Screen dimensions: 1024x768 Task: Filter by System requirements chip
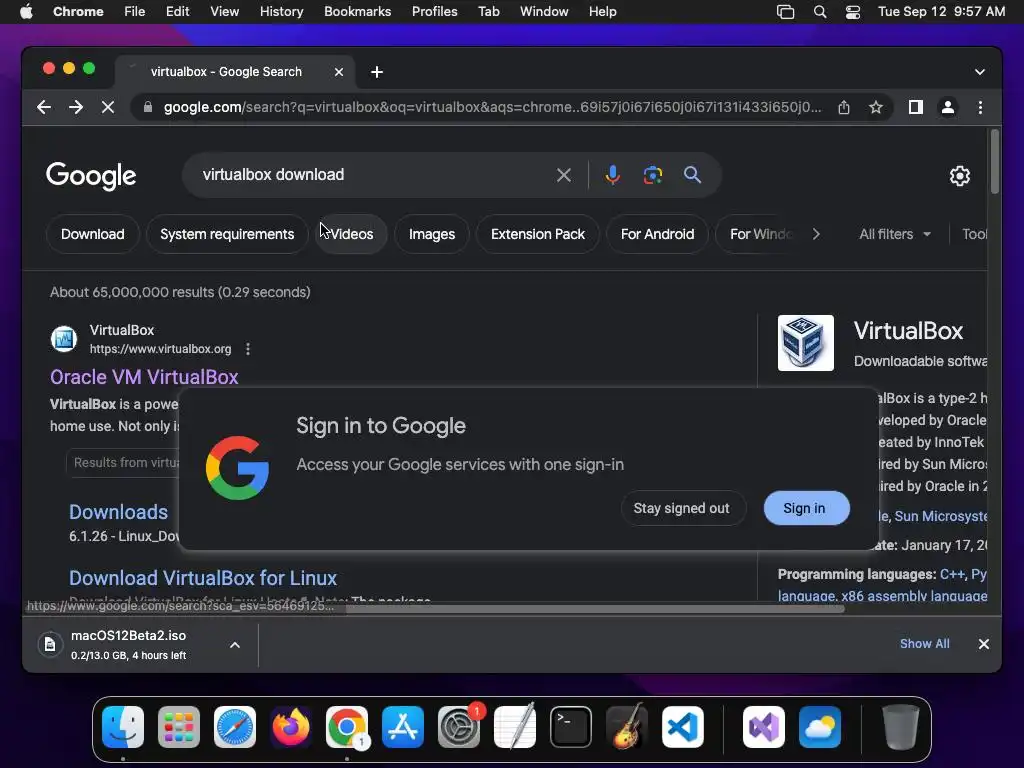coord(227,234)
